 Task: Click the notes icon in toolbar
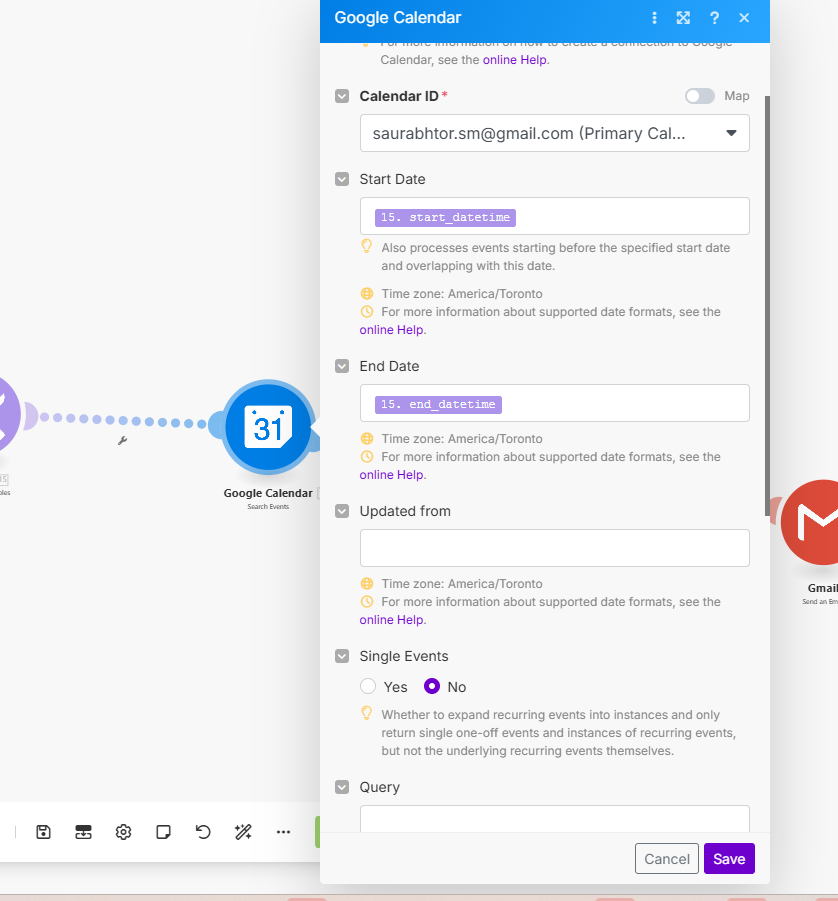tap(163, 831)
